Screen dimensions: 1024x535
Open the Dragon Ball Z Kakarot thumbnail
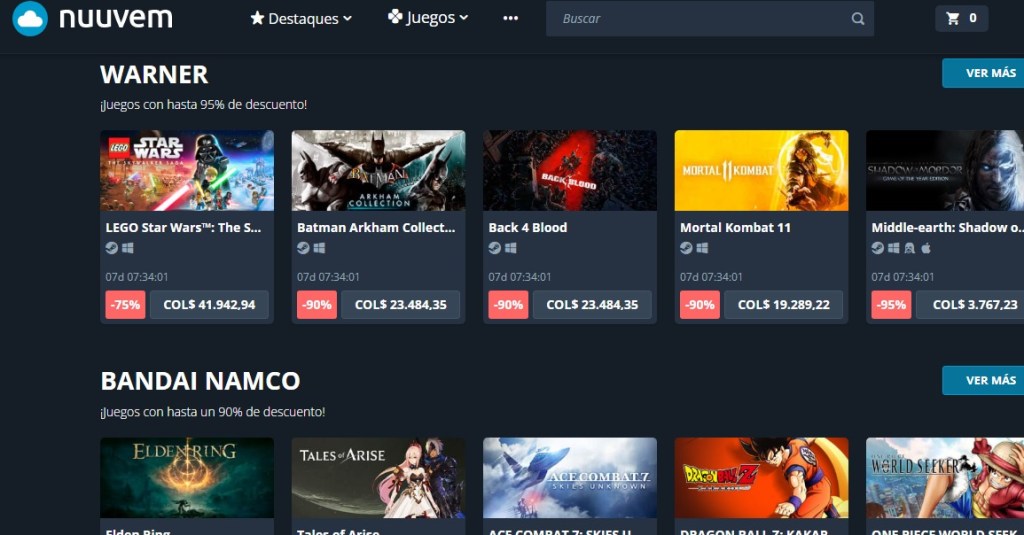pos(761,476)
